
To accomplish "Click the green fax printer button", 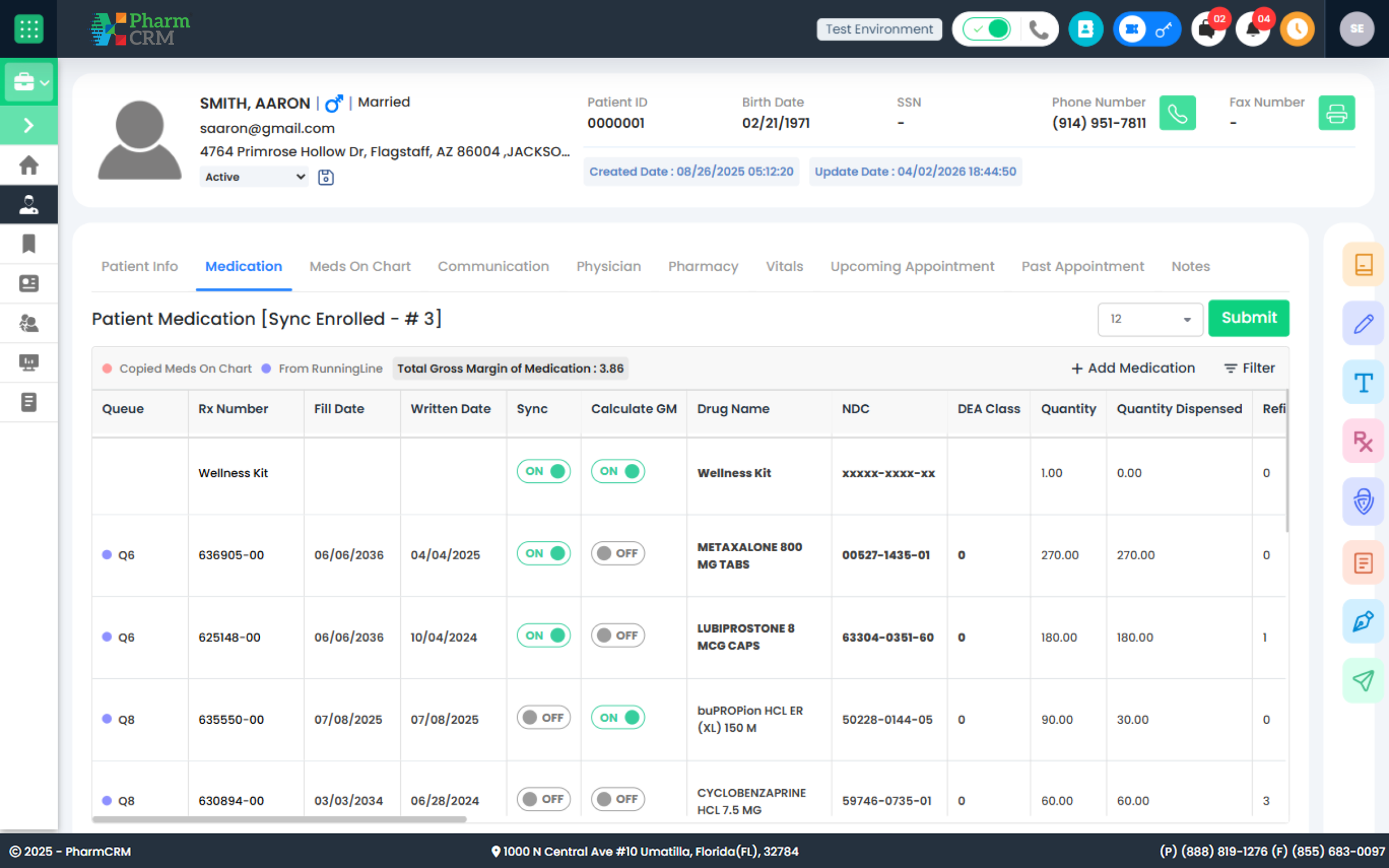I will click(x=1336, y=113).
